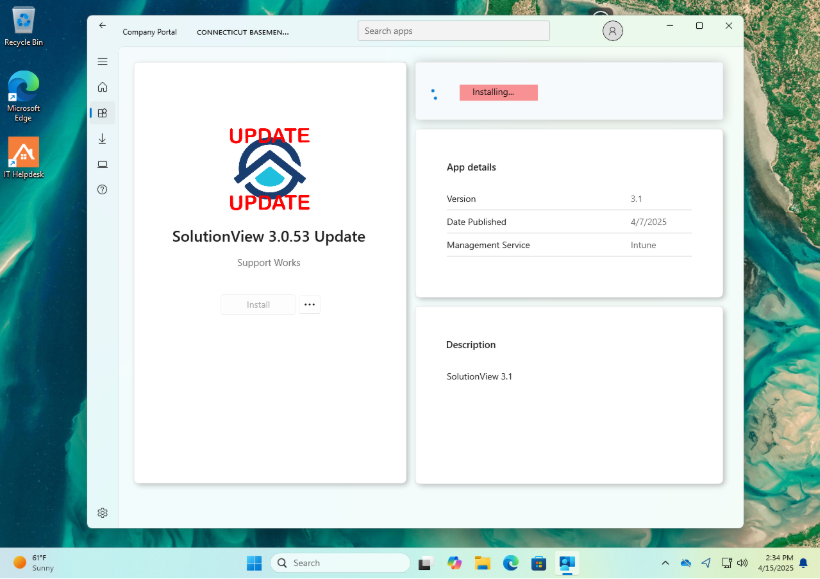Click the SolutionView Update app logo

pos(269,168)
